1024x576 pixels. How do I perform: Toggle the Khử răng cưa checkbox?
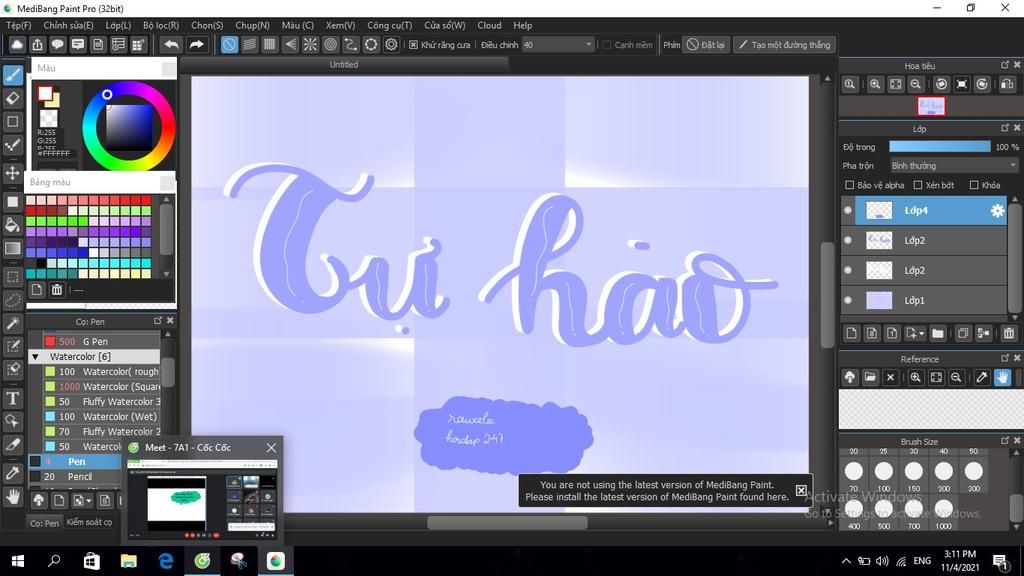[x=413, y=45]
